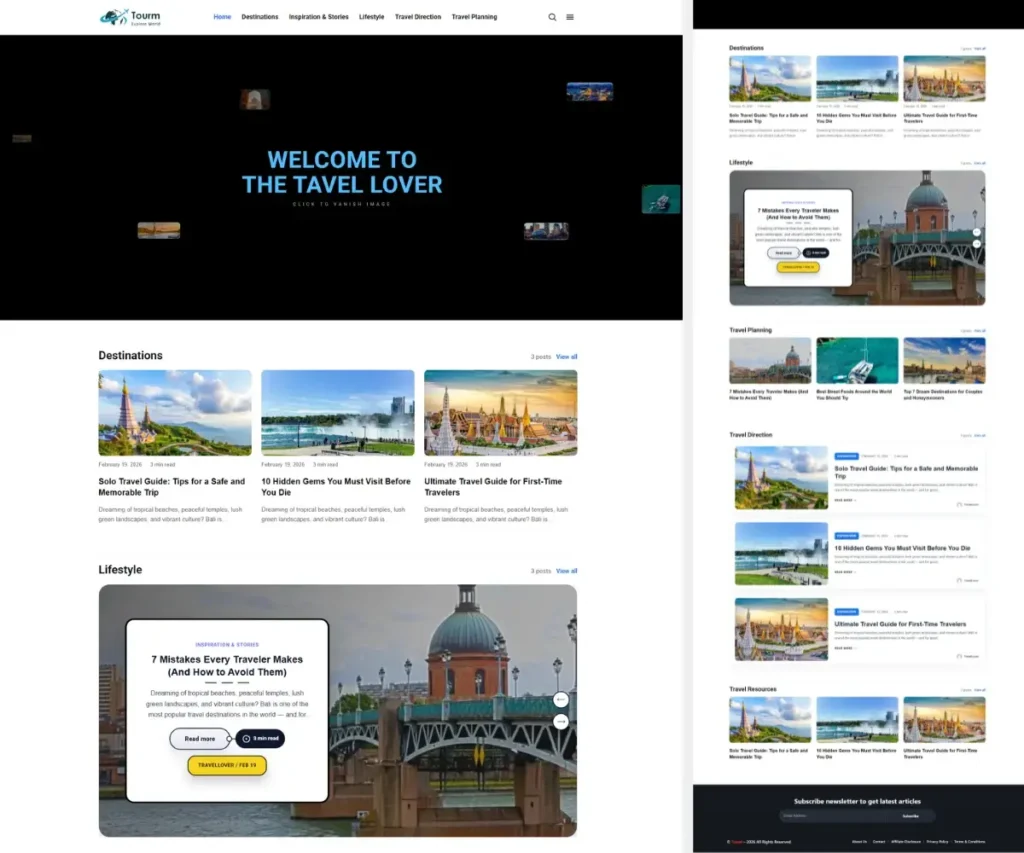Screen dimensions: 1024x853
Task: Click the next arrow on Lifestyle slider
Action: coord(560,721)
